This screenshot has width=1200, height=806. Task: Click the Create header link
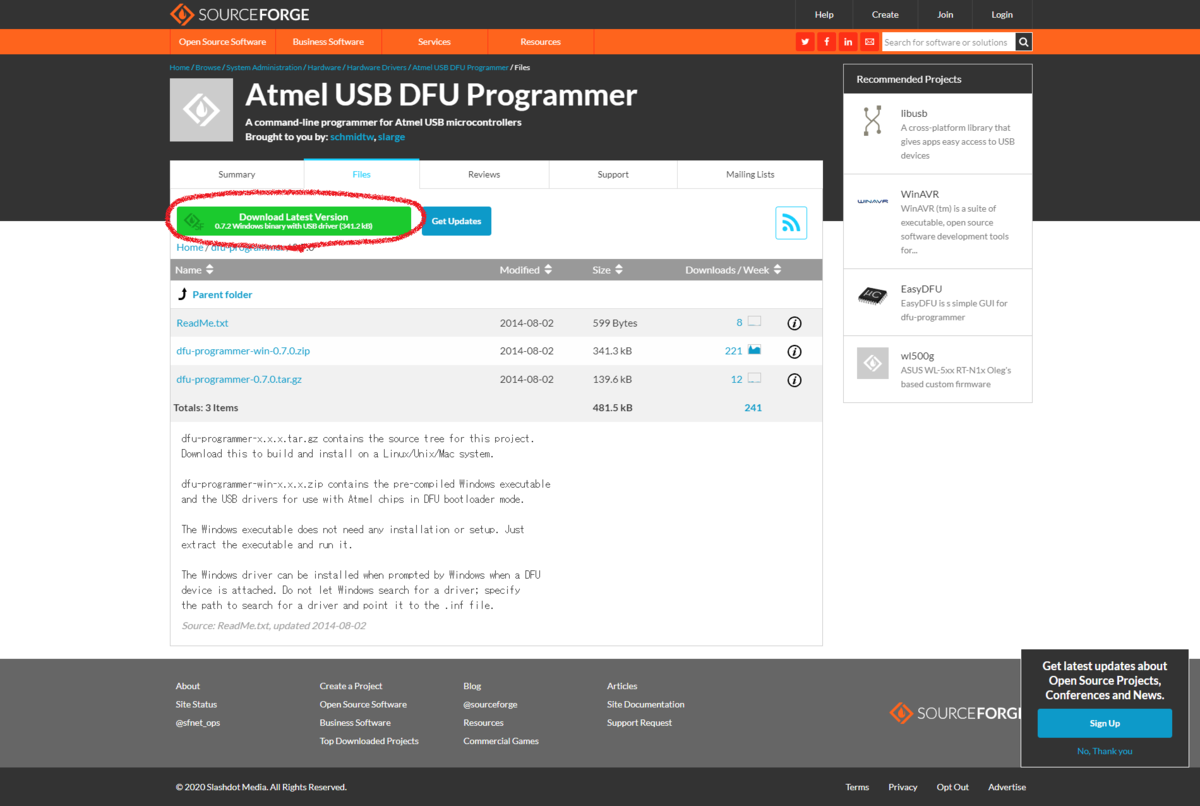pos(885,15)
